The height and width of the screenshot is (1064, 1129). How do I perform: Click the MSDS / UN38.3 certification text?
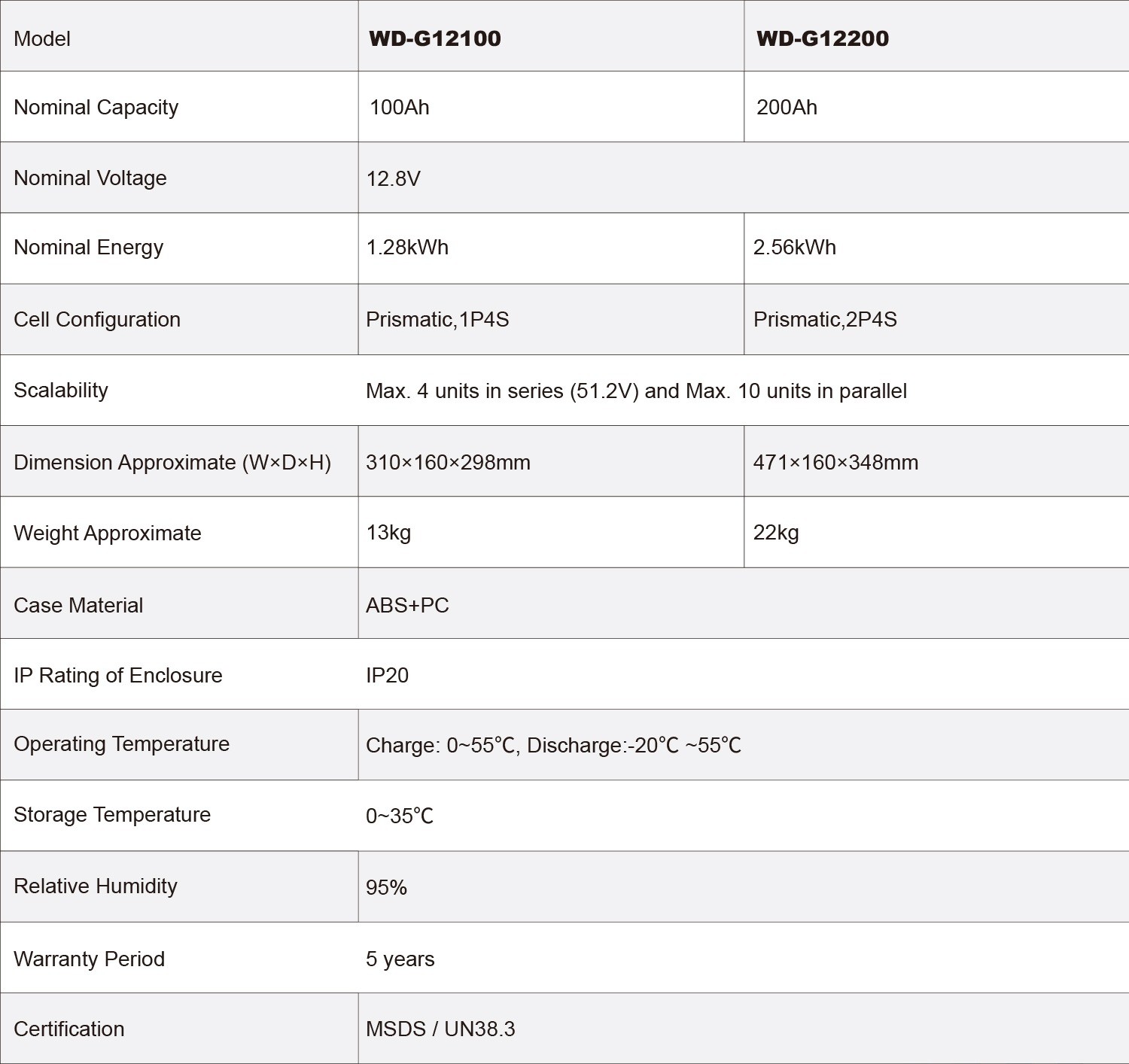tap(440, 1029)
